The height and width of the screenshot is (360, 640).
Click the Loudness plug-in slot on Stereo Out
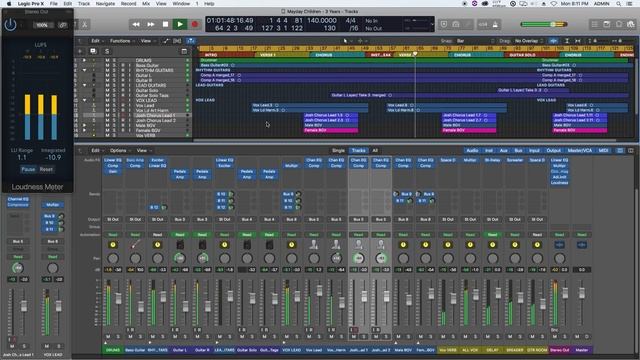coord(560,182)
